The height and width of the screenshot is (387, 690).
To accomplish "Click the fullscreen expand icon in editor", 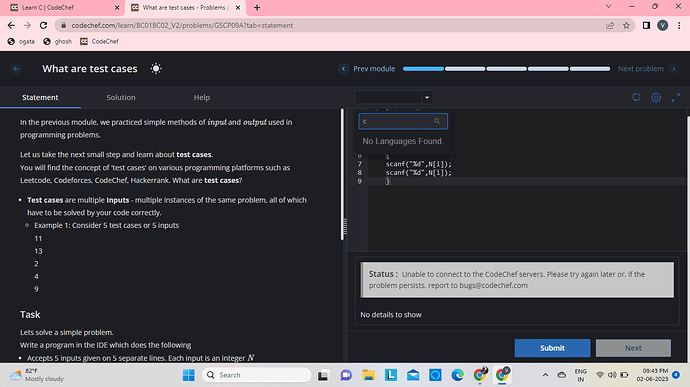I will [x=675, y=97].
